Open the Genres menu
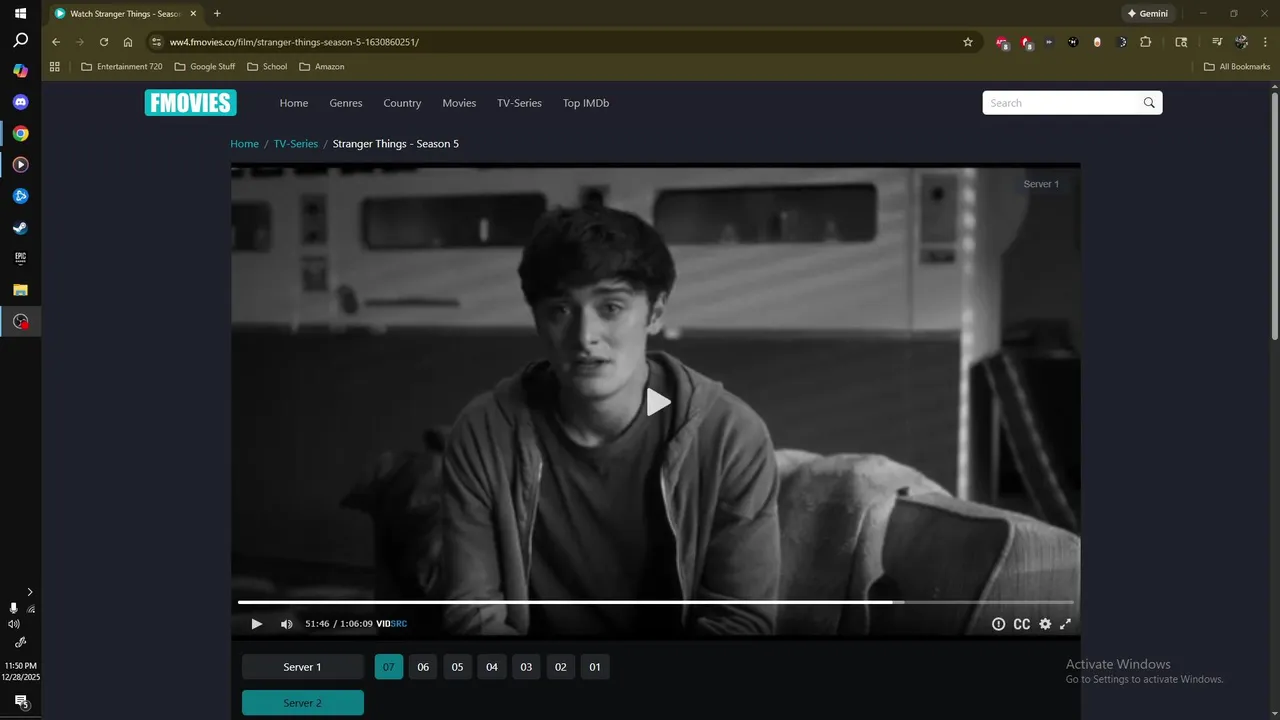The width and height of the screenshot is (1280, 720). coord(346,103)
